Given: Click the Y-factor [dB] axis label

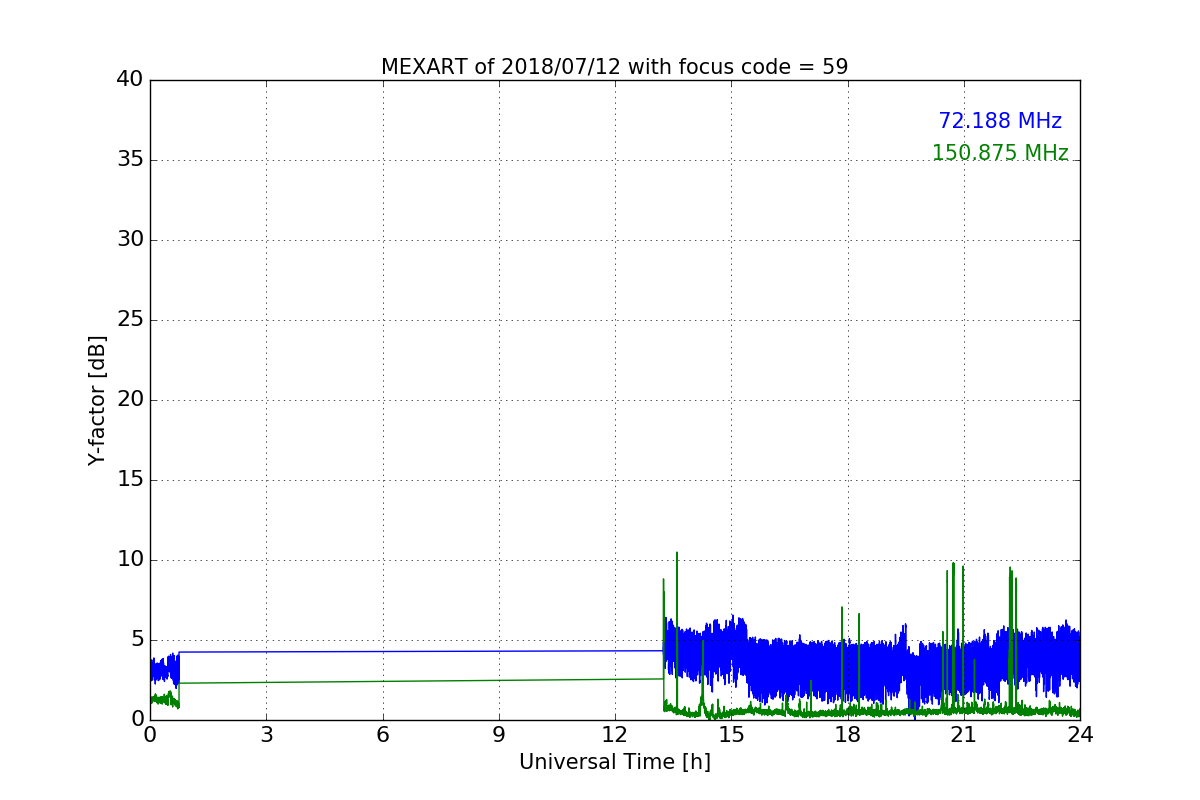Looking at the screenshot, I should point(97,400).
